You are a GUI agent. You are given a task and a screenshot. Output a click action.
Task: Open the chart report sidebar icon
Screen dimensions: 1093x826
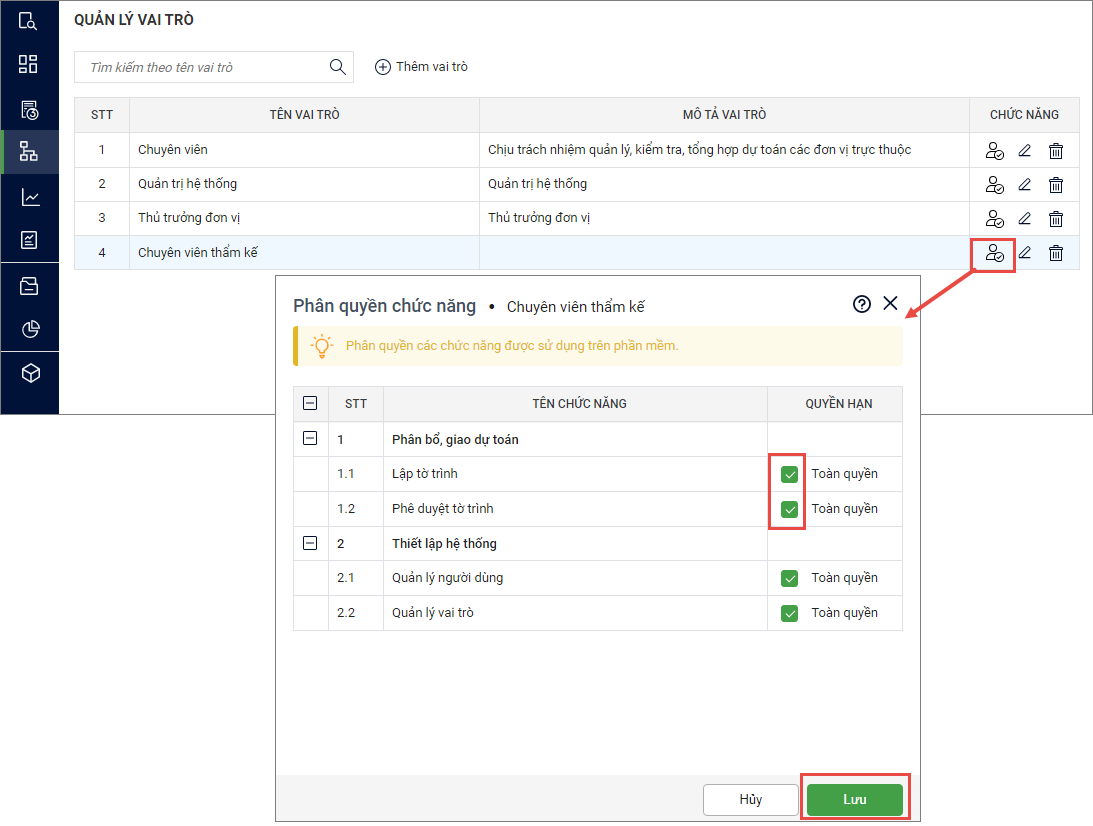[x=30, y=197]
